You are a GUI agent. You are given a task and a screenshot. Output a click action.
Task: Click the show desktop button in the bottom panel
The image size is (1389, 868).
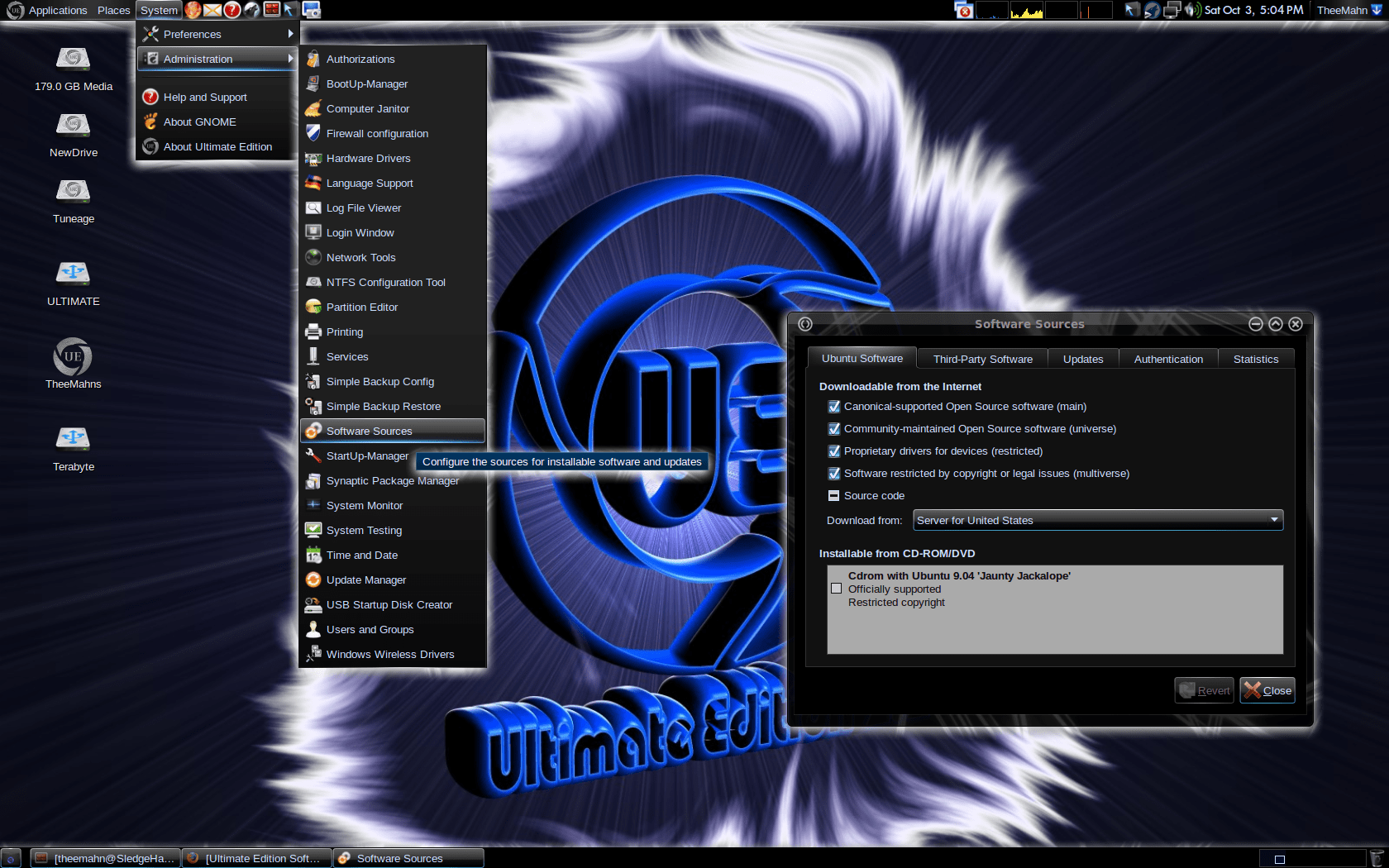[x=11, y=858]
